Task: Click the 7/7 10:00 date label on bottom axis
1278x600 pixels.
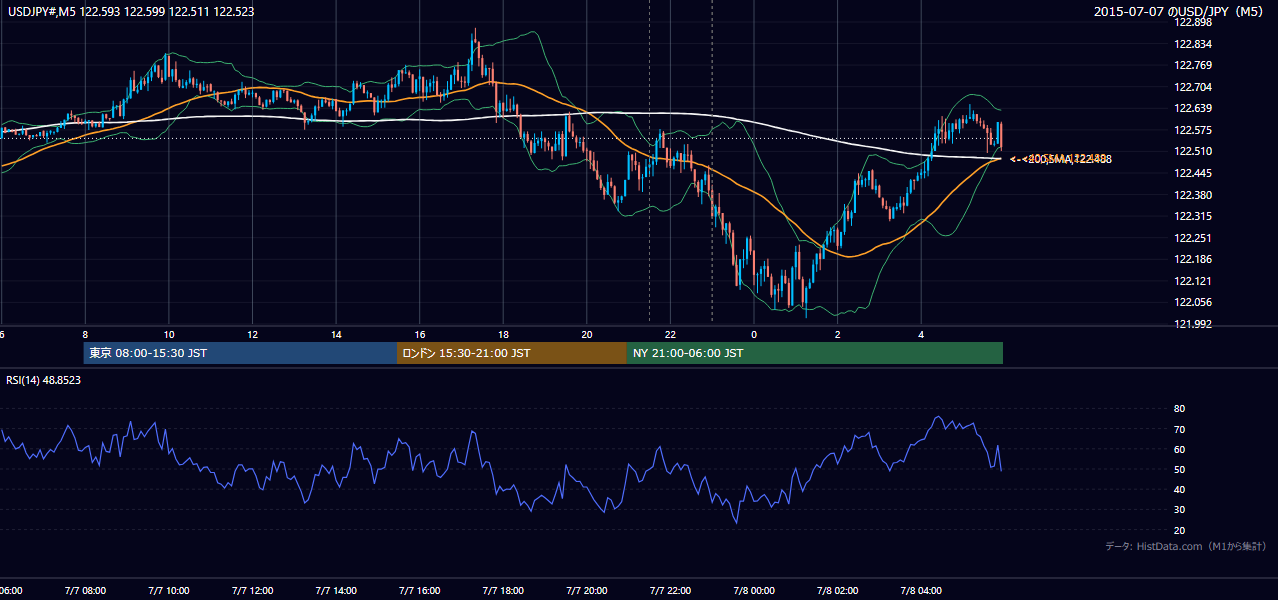Action: [x=169, y=590]
